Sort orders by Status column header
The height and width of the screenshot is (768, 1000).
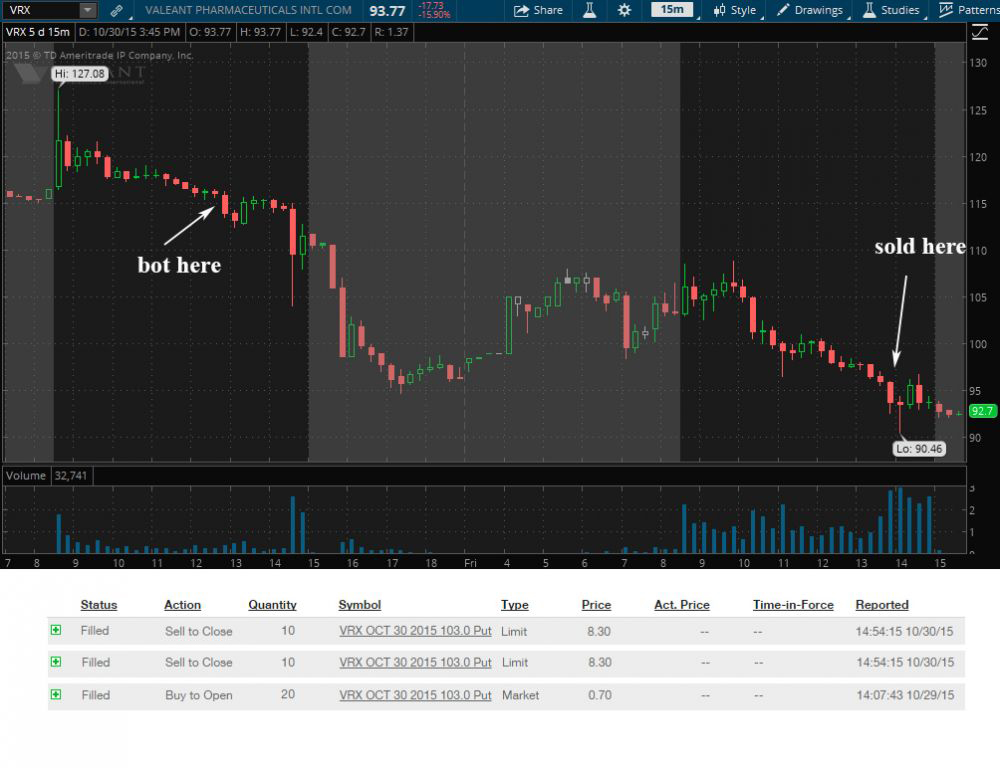[99, 605]
